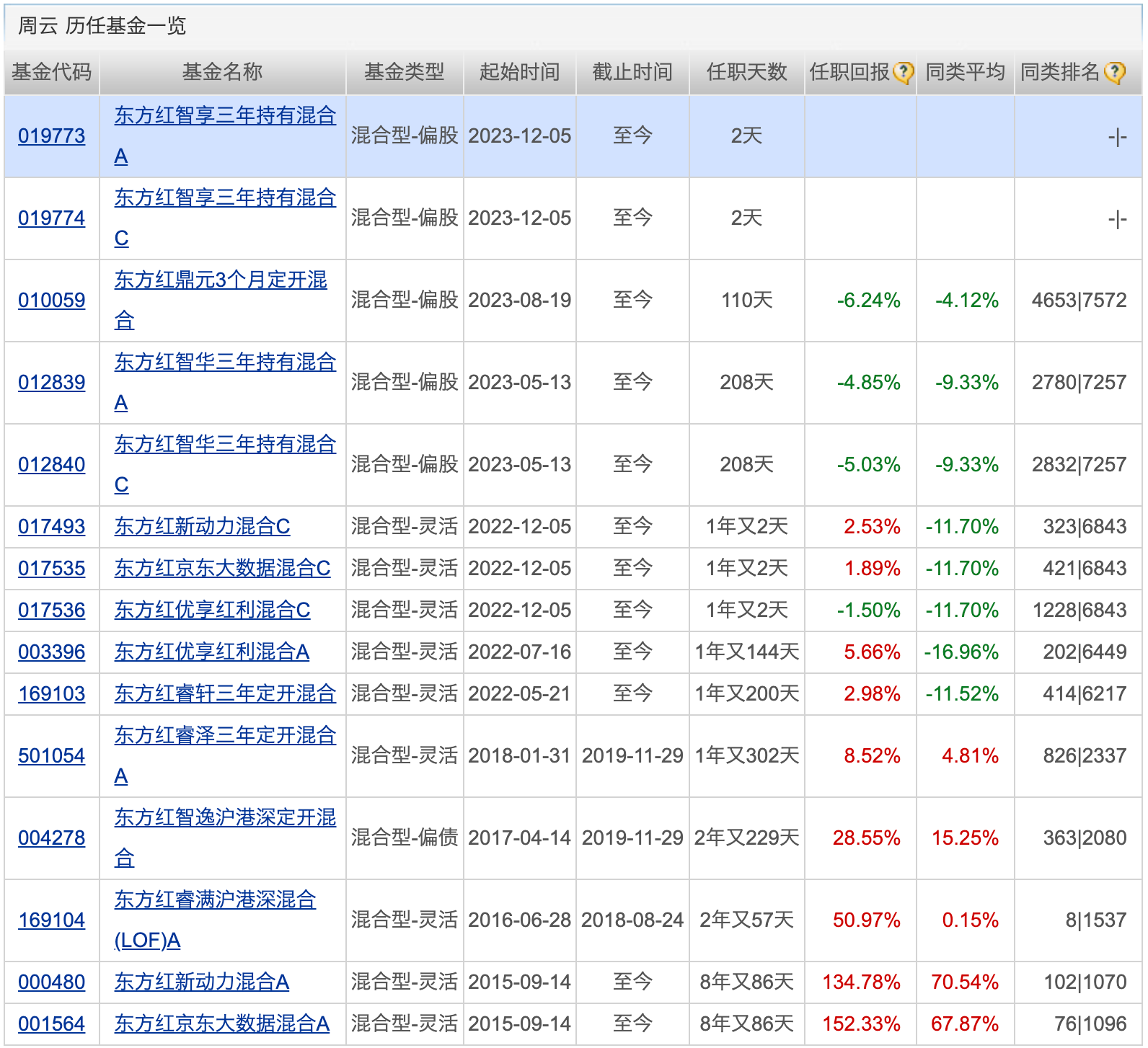Click the 截止时间 column header
The width and height of the screenshot is (1148, 1048).
click(x=632, y=72)
